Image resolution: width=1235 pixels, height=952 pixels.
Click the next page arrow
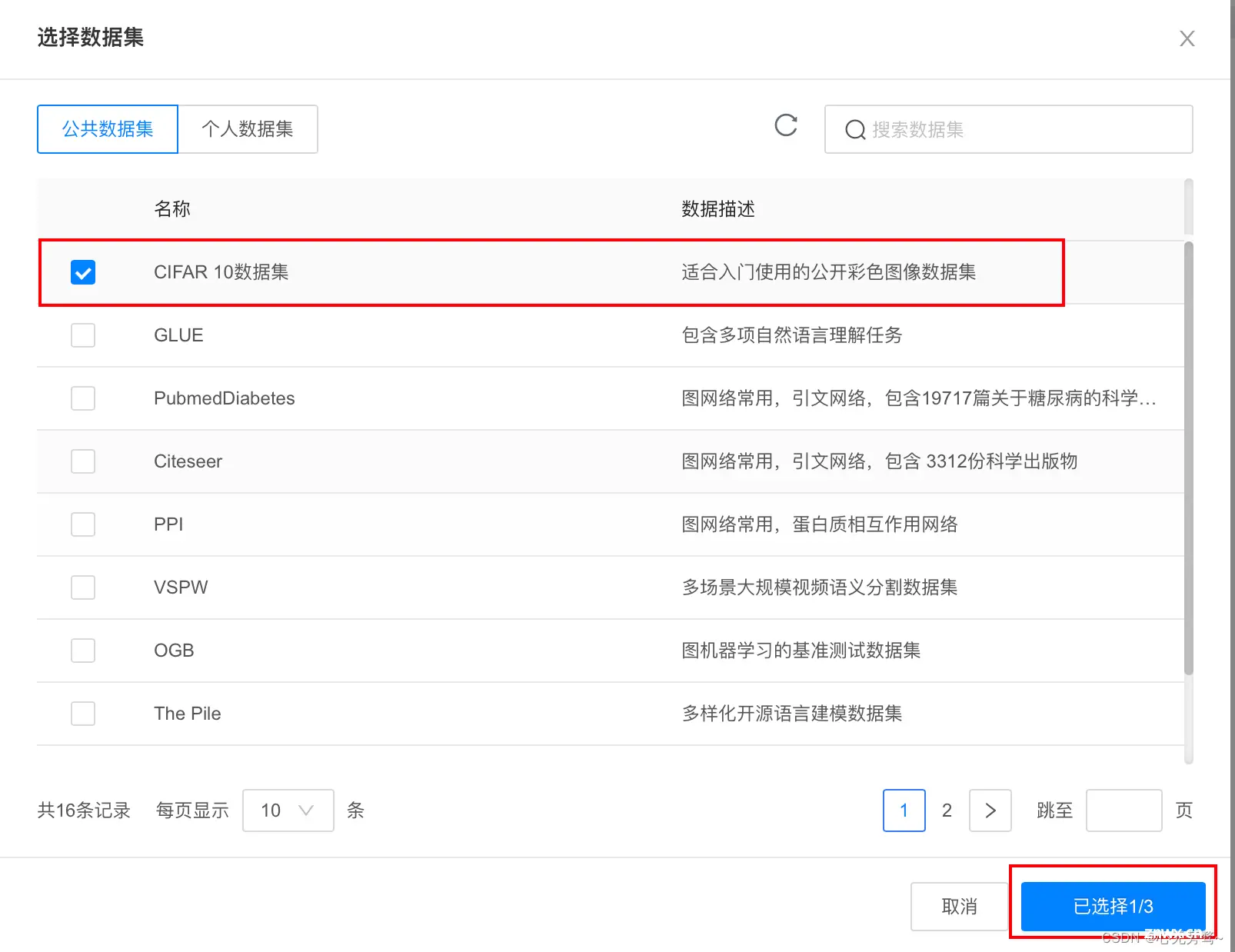(990, 811)
